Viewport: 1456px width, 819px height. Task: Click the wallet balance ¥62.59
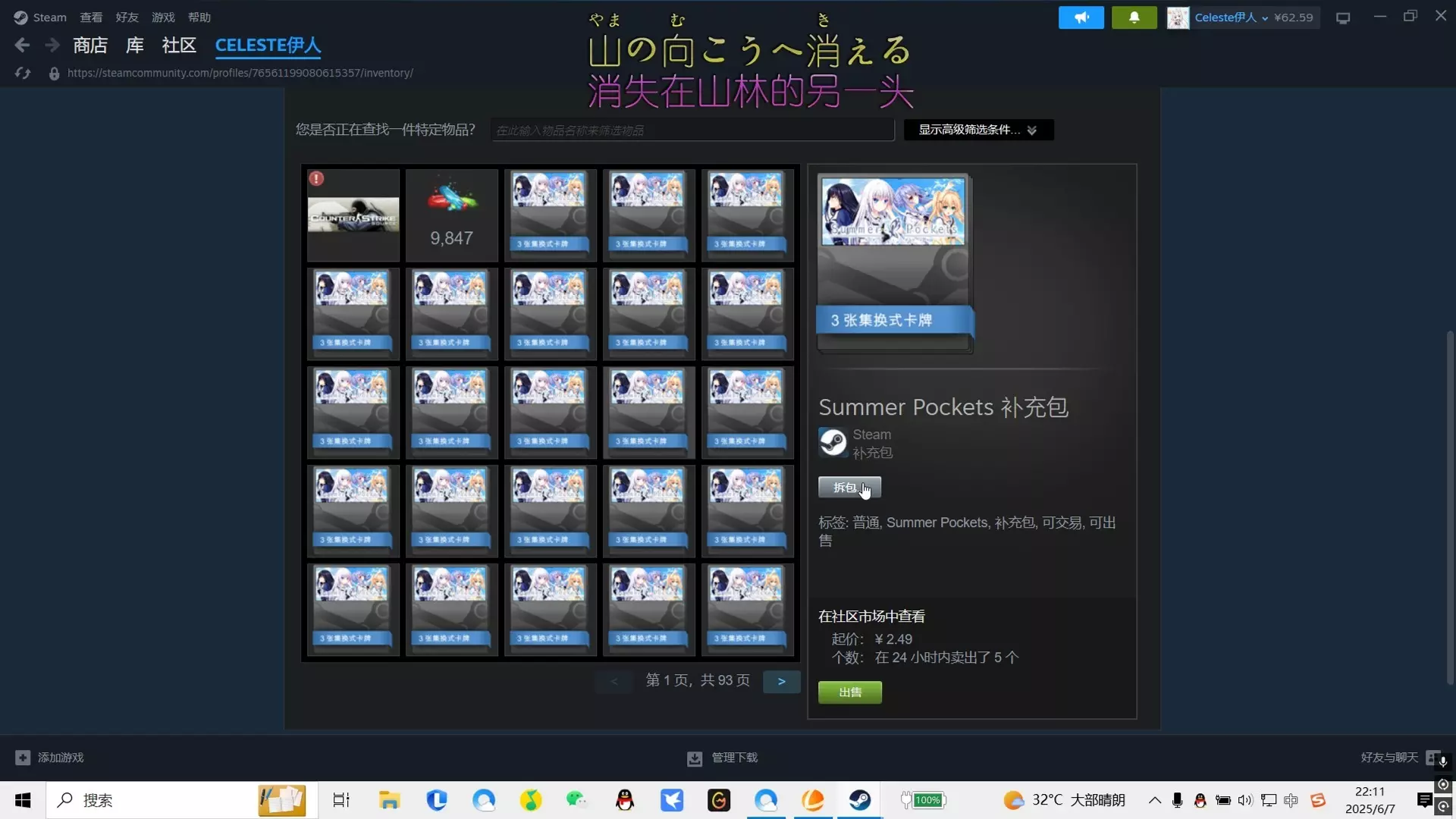(1294, 17)
